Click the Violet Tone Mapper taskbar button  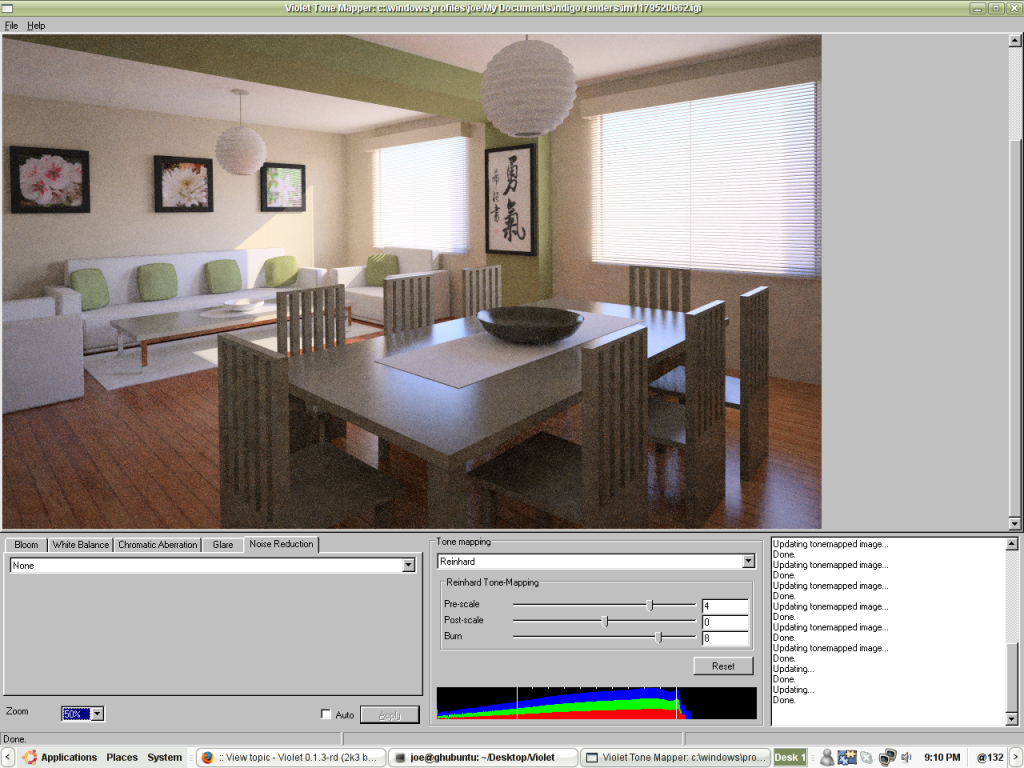pos(675,758)
